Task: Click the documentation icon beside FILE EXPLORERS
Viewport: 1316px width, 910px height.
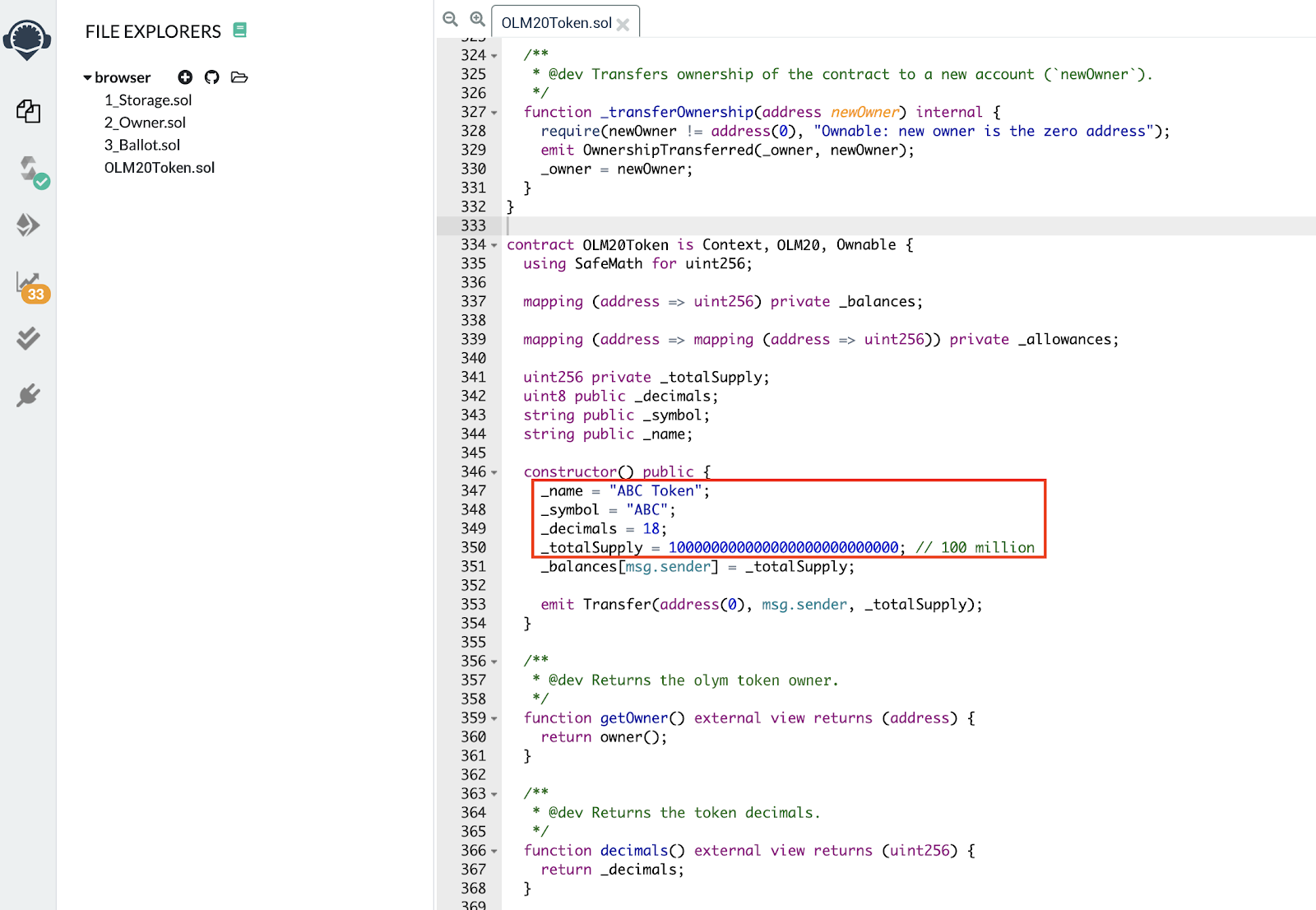Action: pyautogui.click(x=240, y=30)
